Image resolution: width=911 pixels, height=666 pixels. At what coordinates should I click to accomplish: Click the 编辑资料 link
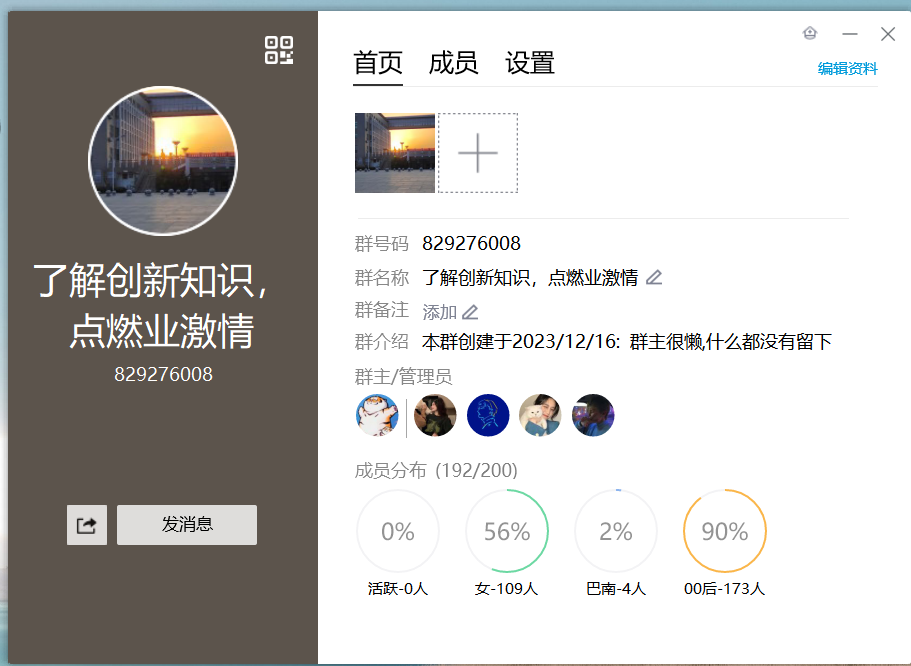click(847, 69)
